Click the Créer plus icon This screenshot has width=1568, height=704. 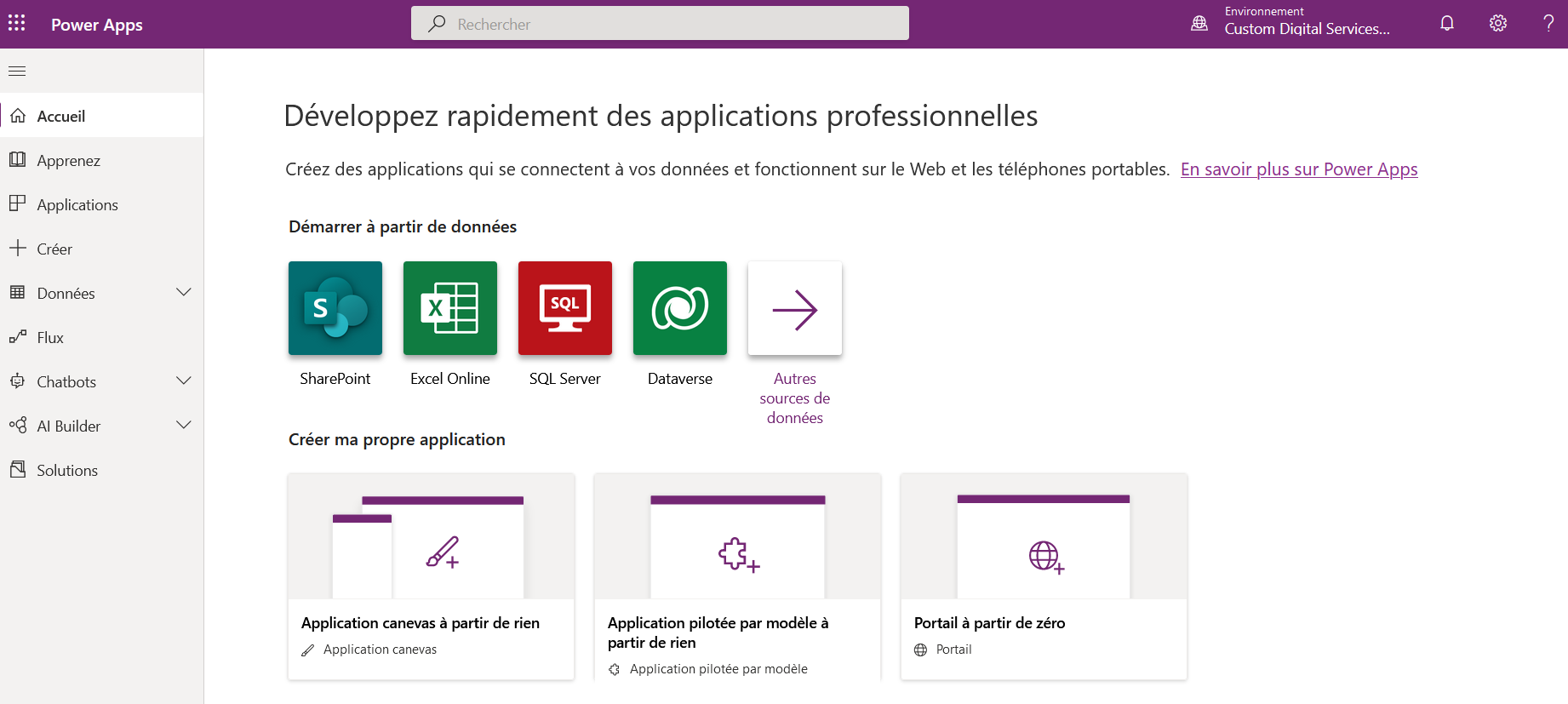point(18,248)
